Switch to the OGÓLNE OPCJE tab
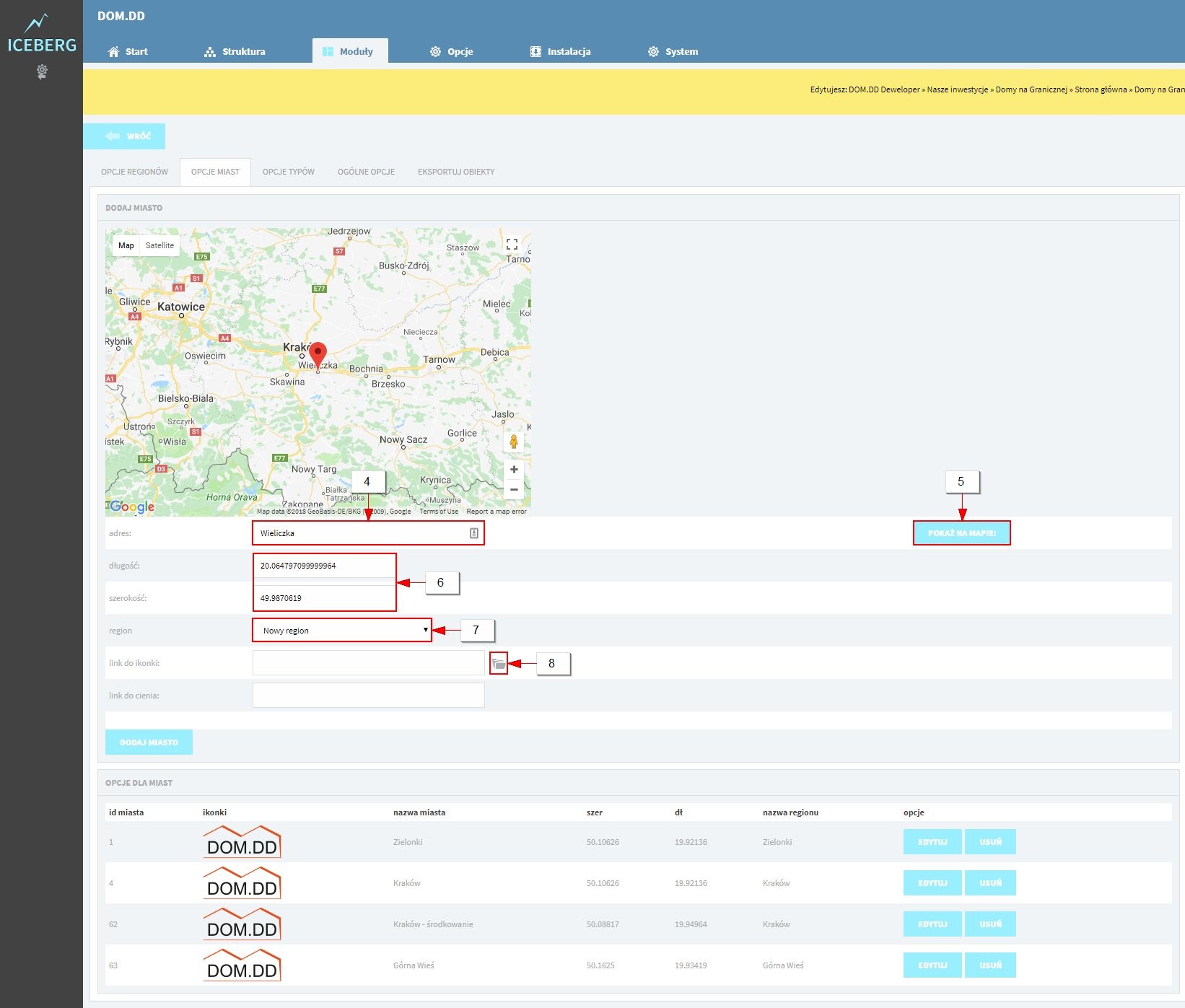This screenshot has width=1185, height=1008. (x=366, y=172)
